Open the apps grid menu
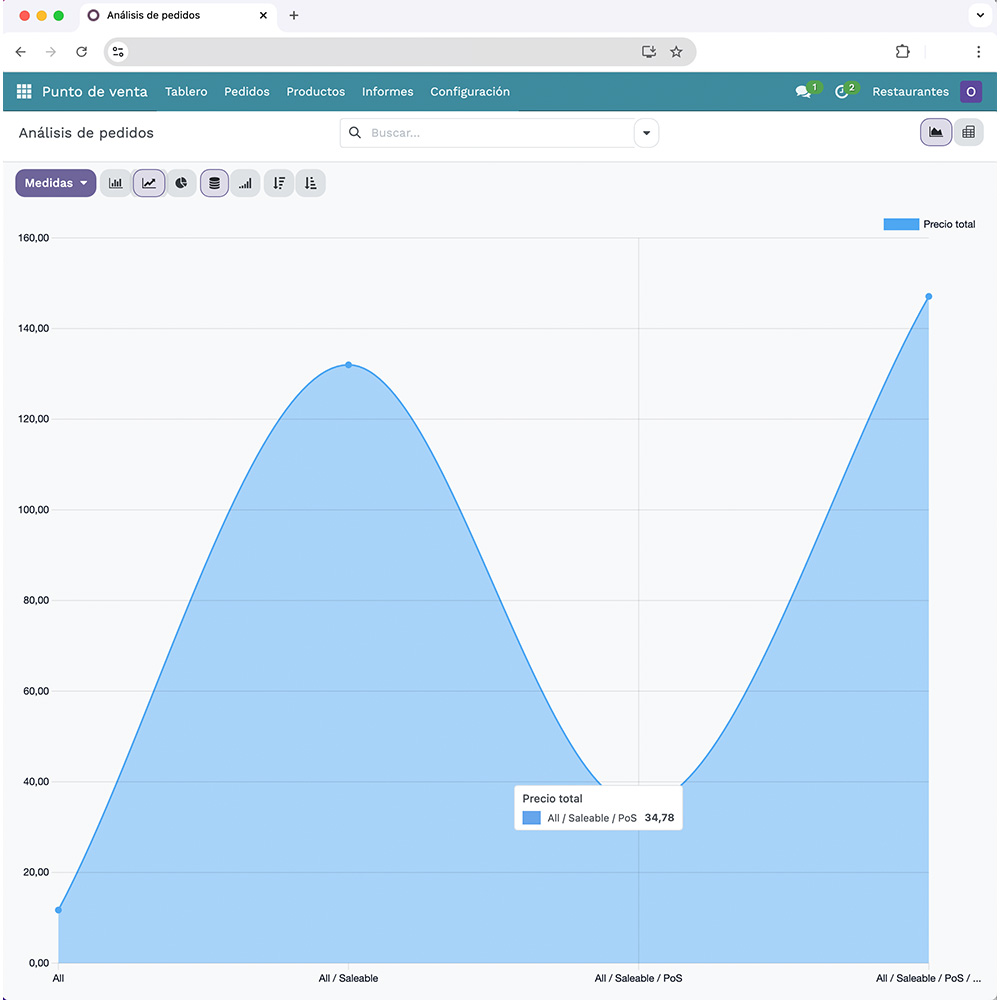The height and width of the screenshot is (1000, 1000). click(x=24, y=91)
